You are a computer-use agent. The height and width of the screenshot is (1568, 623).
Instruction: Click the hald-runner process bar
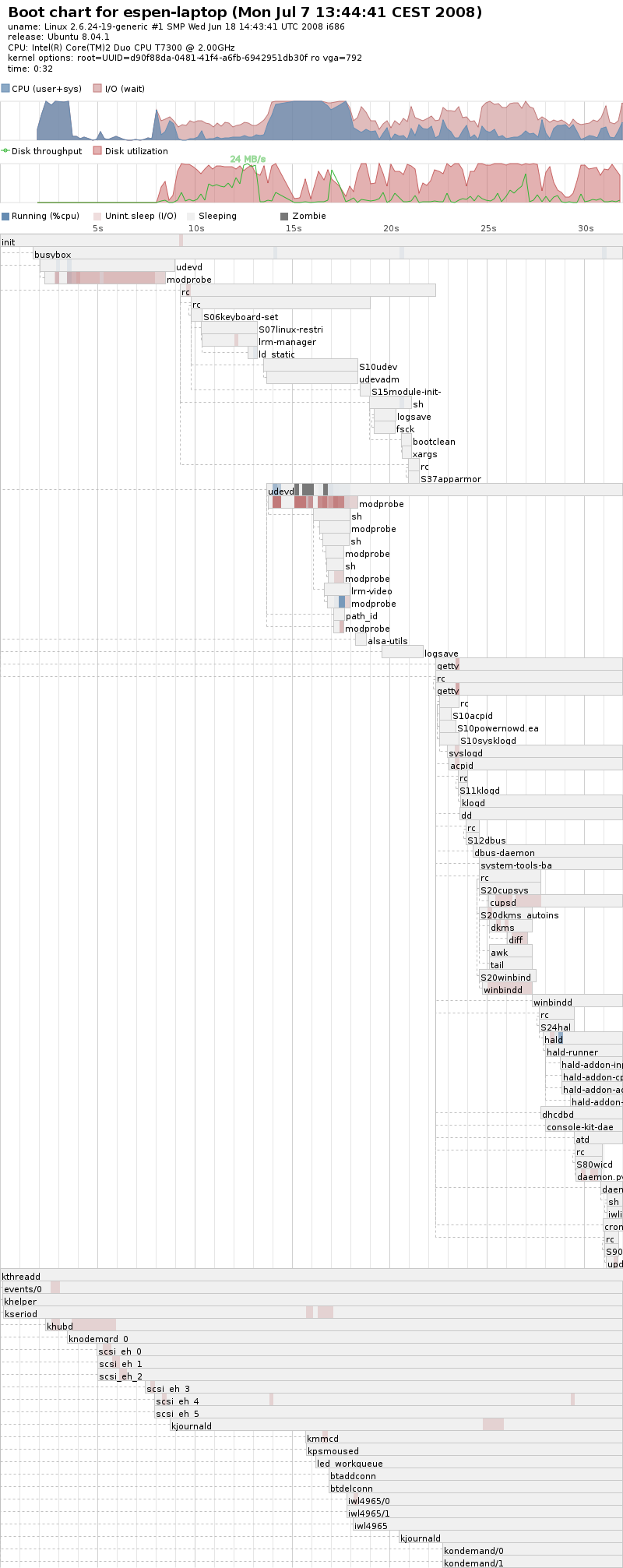584,1051
